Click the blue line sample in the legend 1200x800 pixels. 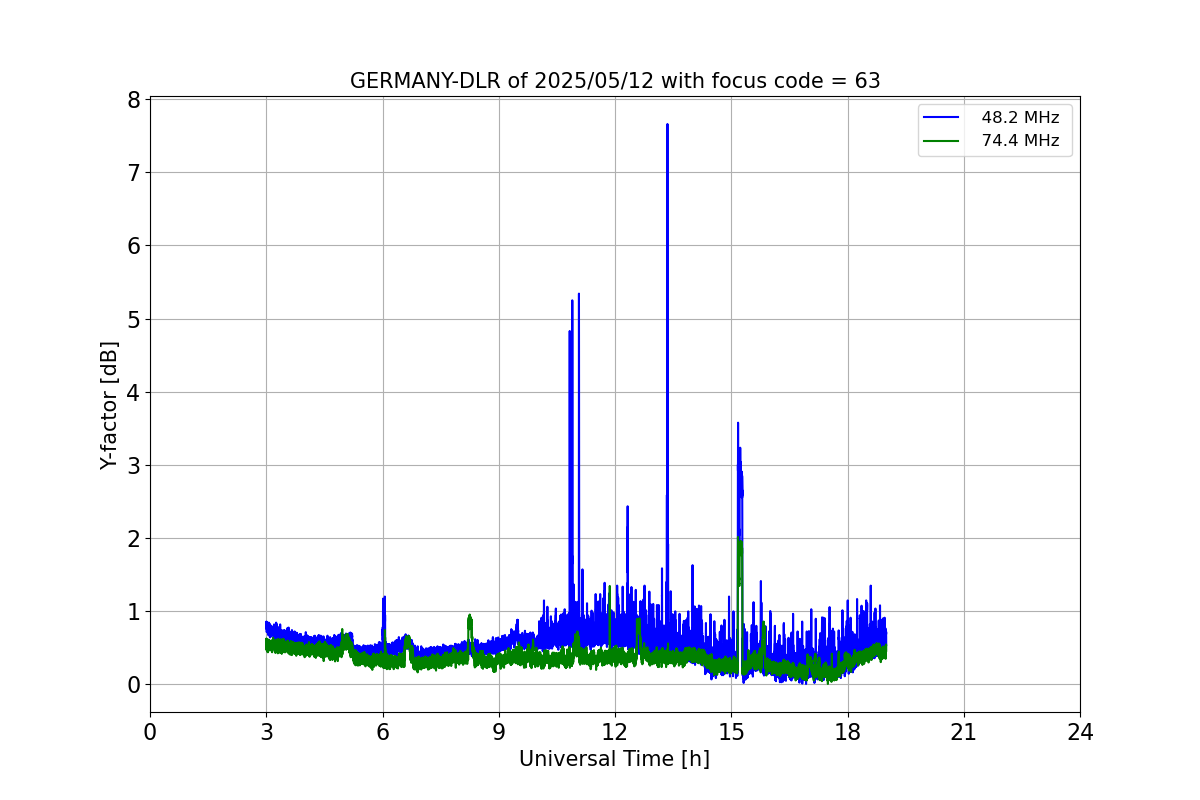941,118
